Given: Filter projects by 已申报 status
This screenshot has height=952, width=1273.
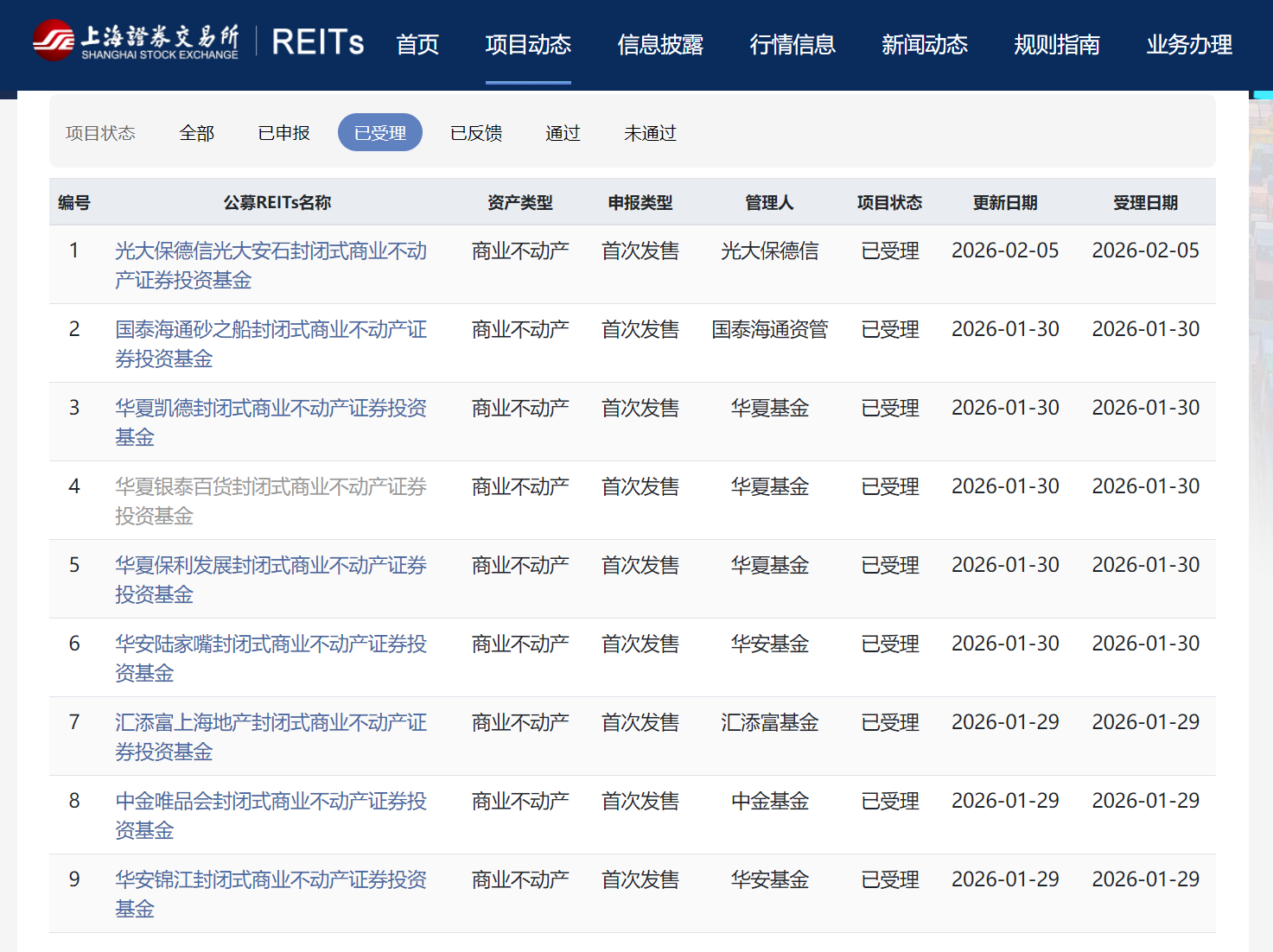Looking at the screenshot, I should 284,133.
